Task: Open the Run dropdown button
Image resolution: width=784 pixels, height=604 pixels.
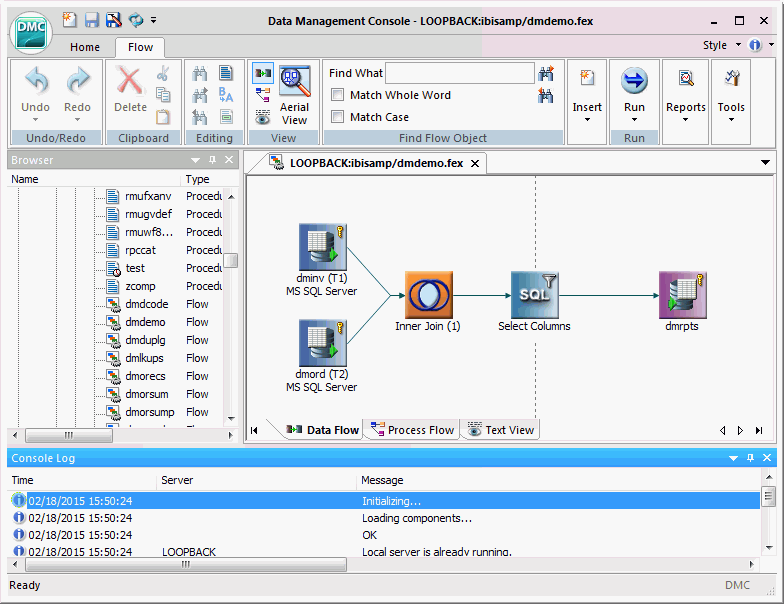Action: point(634,93)
